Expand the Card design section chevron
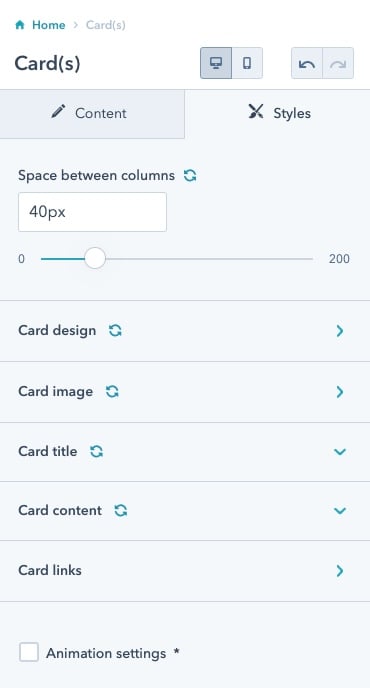 click(340, 331)
